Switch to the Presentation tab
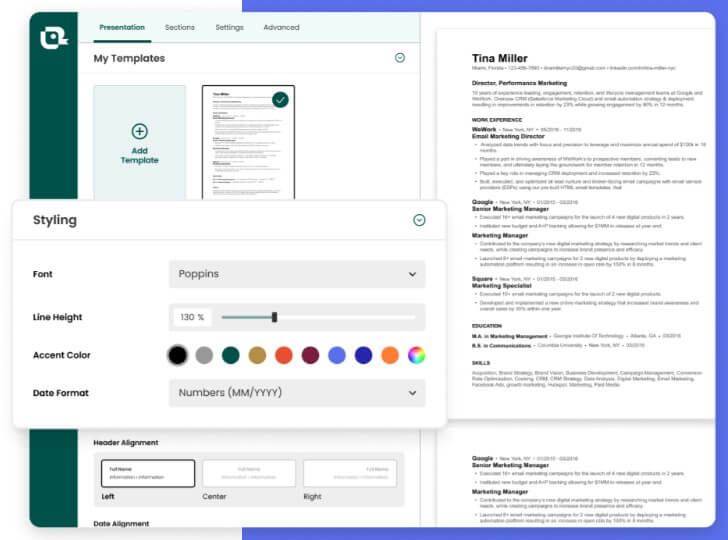 click(122, 27)
